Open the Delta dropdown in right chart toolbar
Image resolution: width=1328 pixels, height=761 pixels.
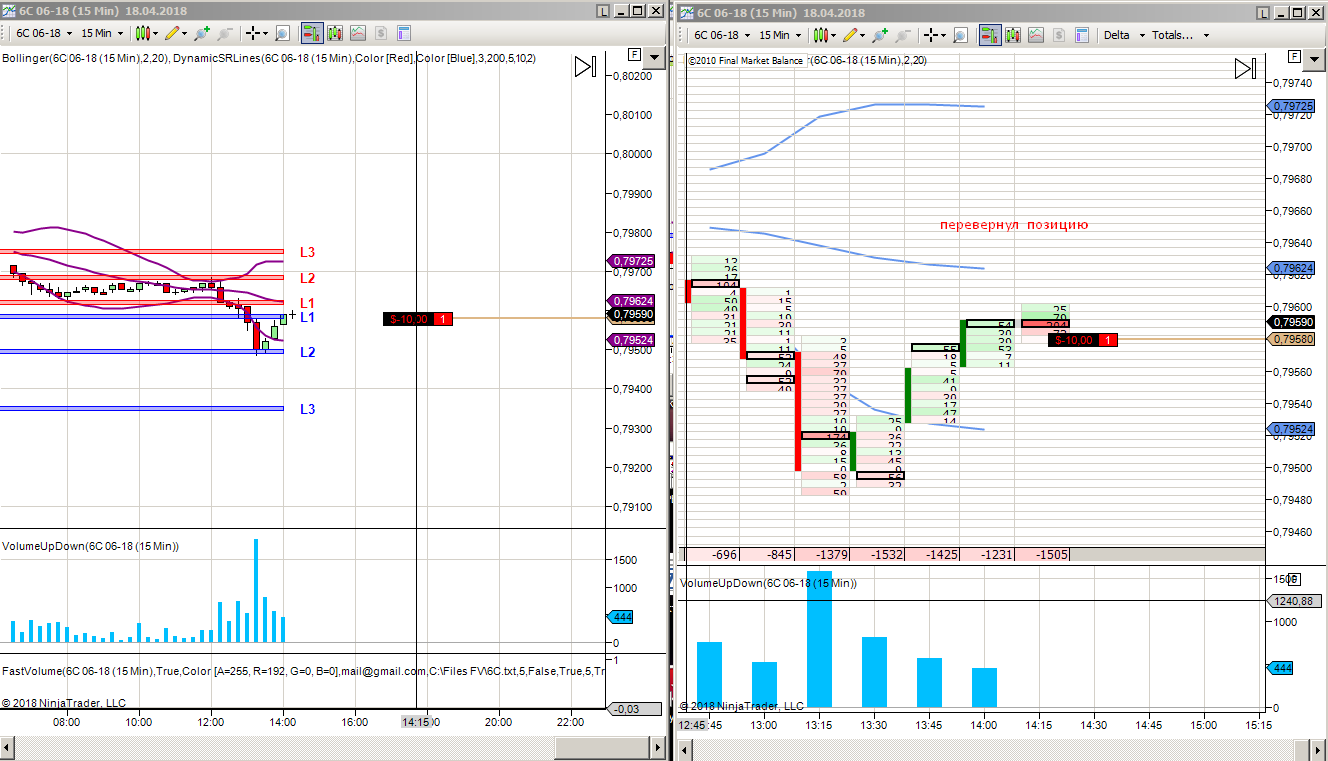pyautogui.click(x=1122, y=35)
